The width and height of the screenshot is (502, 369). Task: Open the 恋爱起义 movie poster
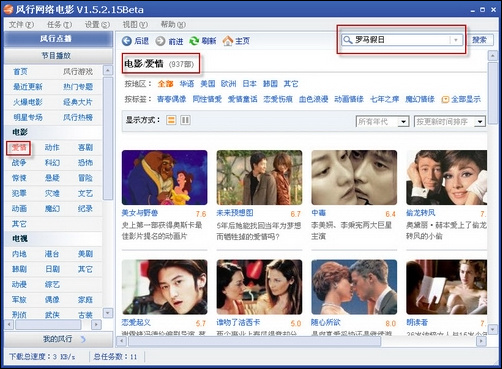pyautogui.click(x=165, y=287)
